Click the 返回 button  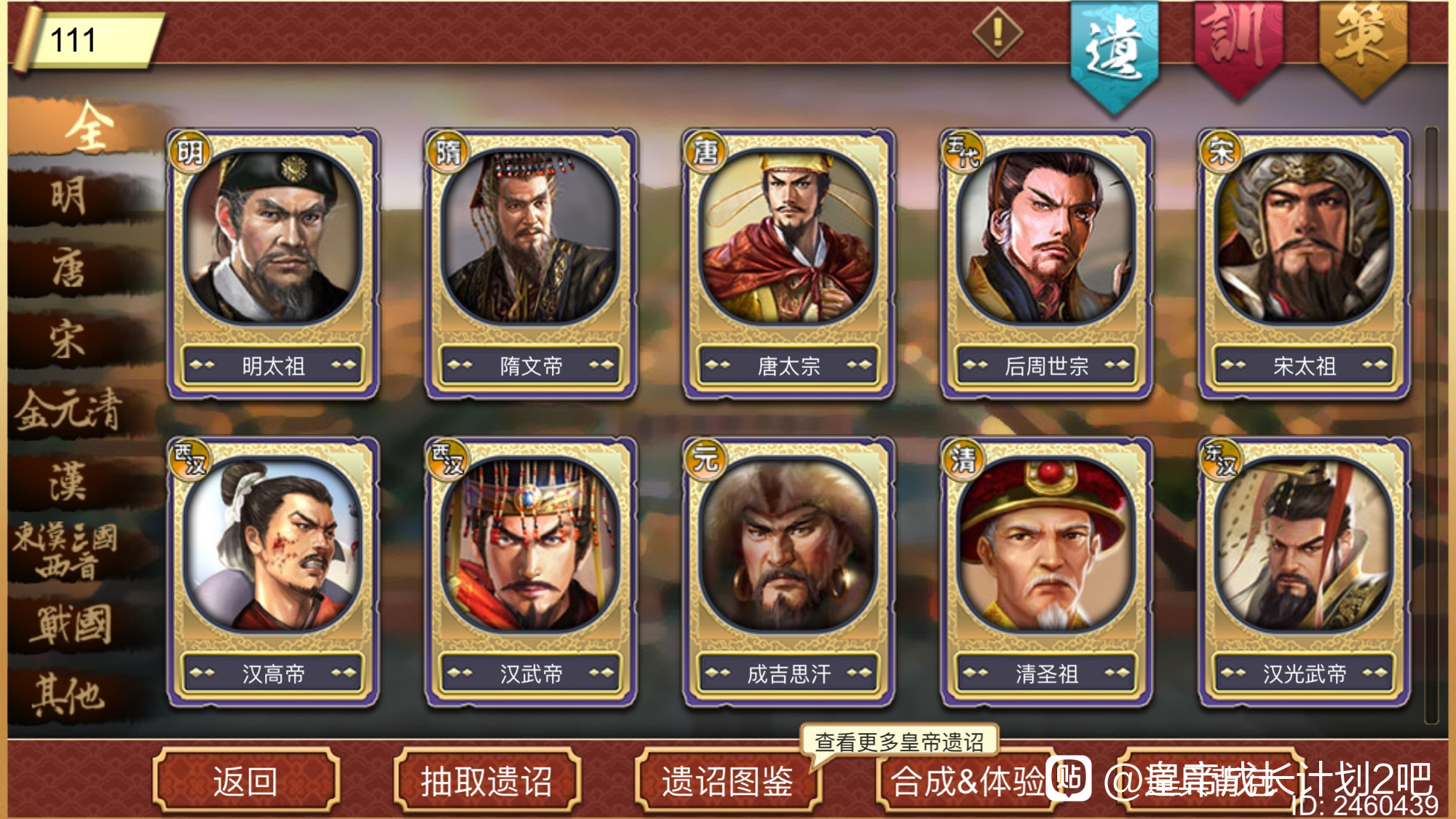pos(246,781)
